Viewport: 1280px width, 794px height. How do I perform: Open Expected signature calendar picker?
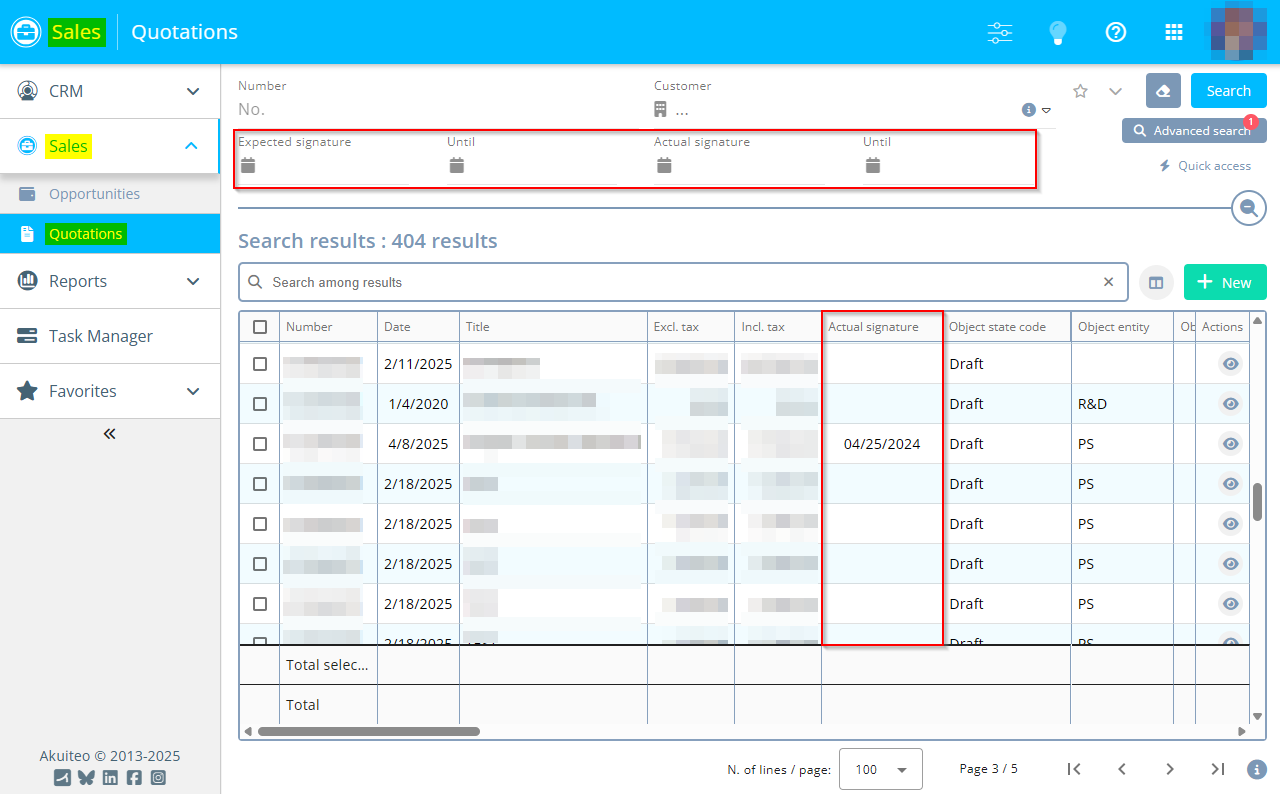click(249, 166)
